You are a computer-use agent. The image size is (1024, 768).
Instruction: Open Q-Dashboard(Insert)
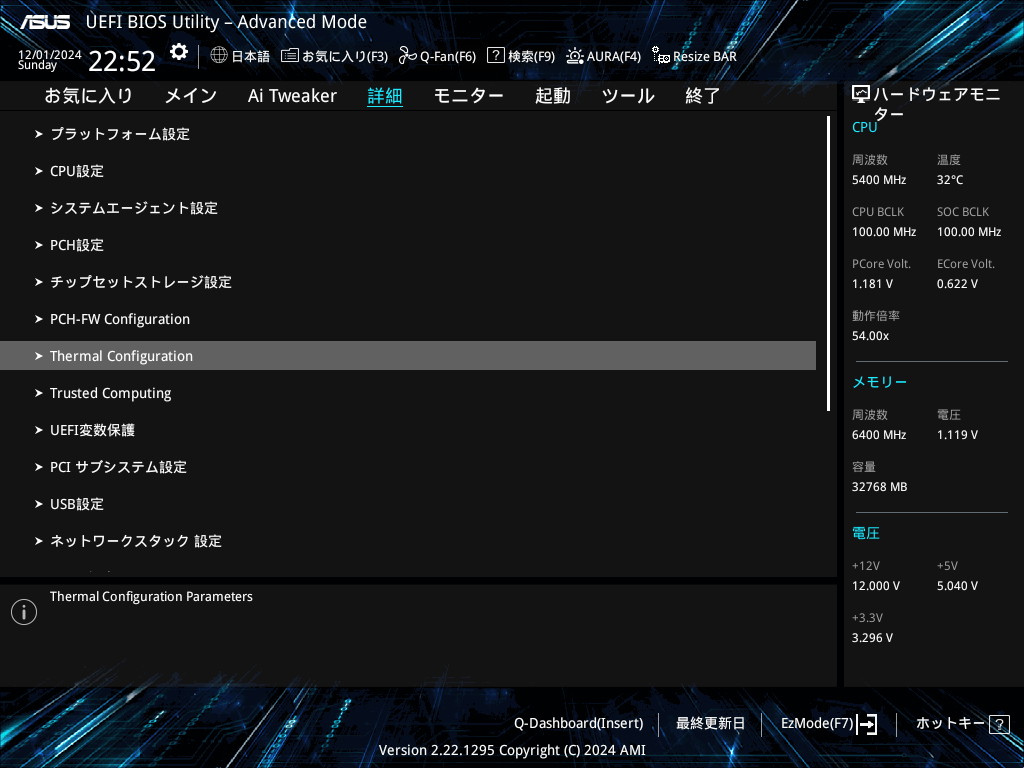(579, 723)
